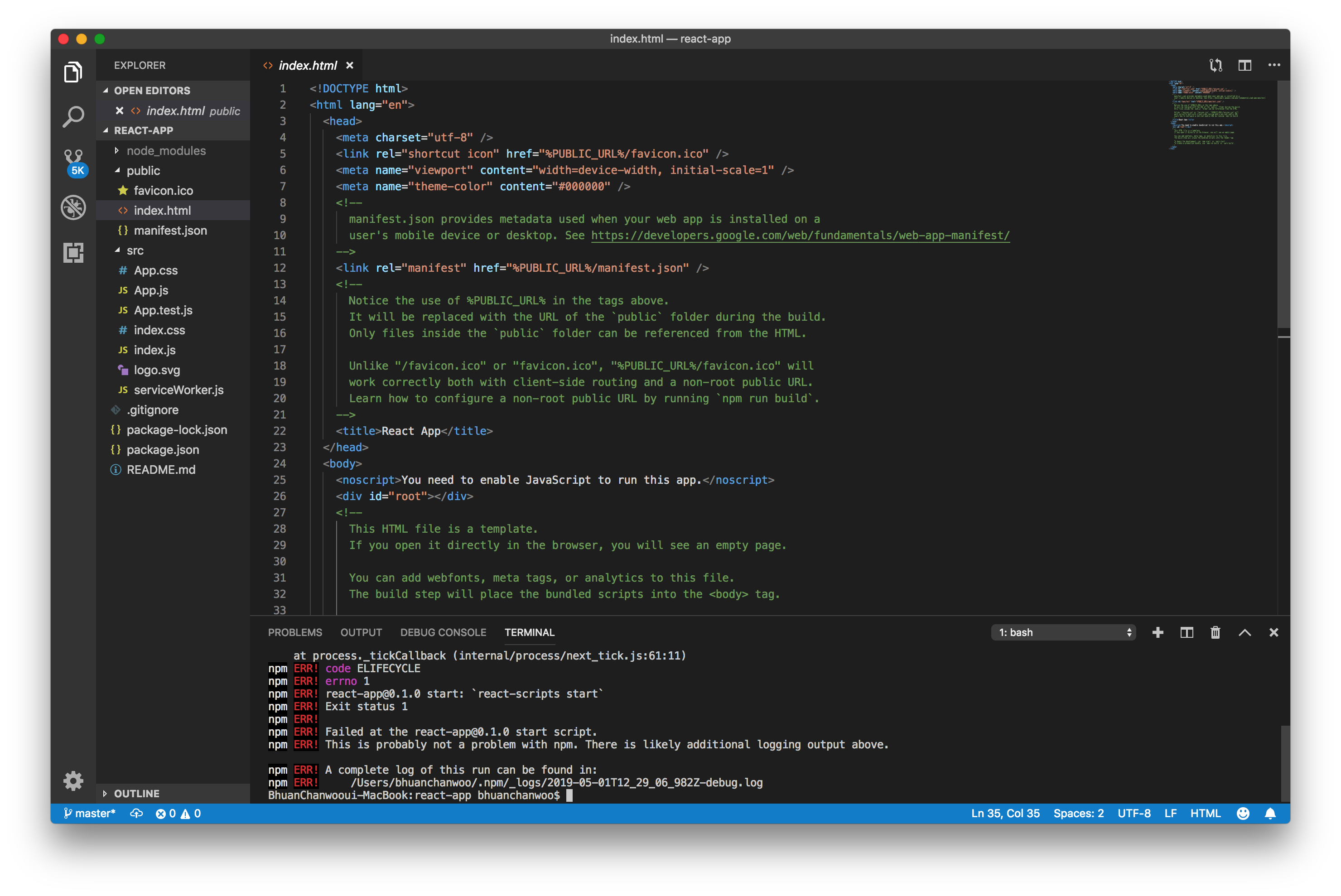The height and width of the screenshot is (896, 1341).
Task: Open the web-app-manifest URL link
Action: (800, 236)
